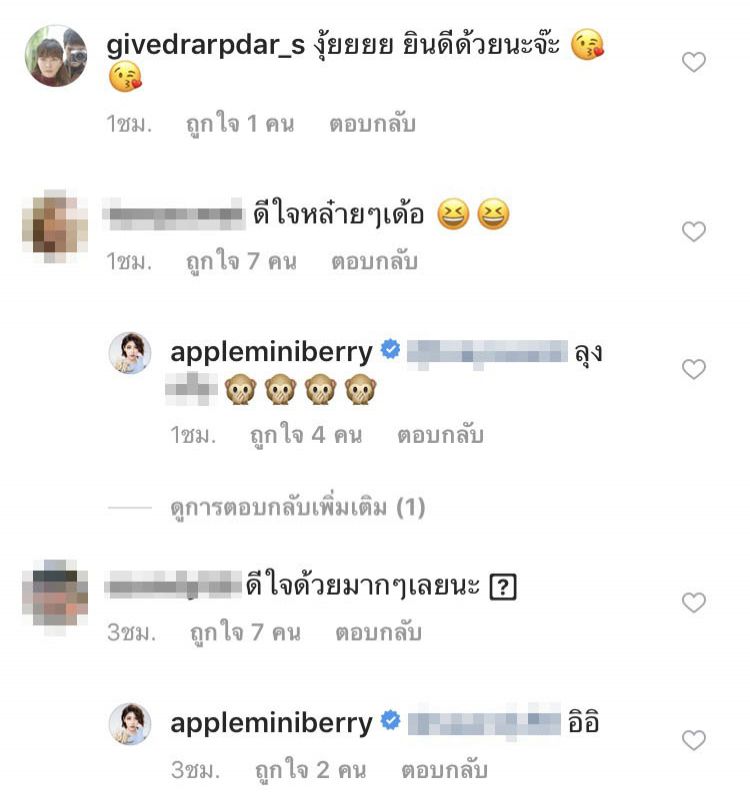Viewport: 750px width, 808px height.
Task: Click ตอบกลับ under the ดีใจหล่ายๆเด้อ comment
Action: (x=374, y=261)
